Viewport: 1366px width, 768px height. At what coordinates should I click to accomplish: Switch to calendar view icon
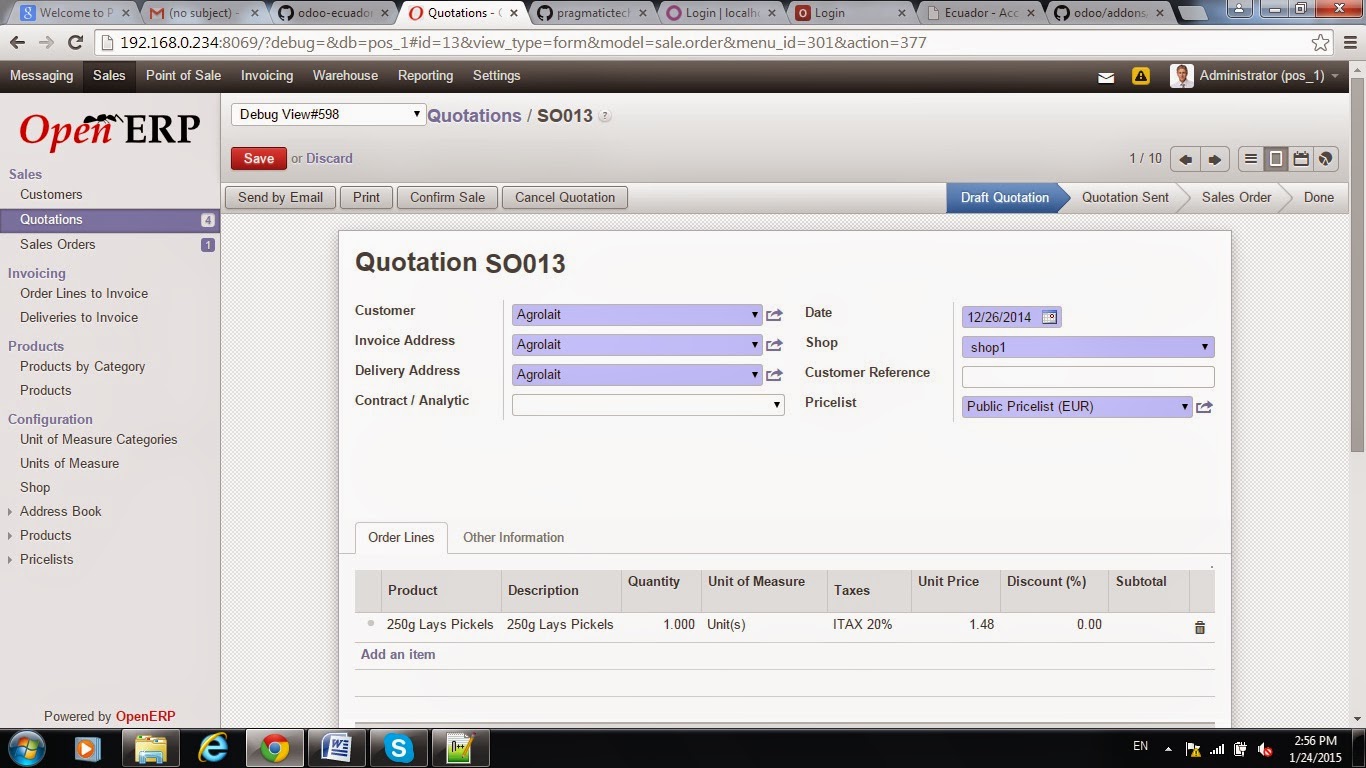click(1301, 159)
